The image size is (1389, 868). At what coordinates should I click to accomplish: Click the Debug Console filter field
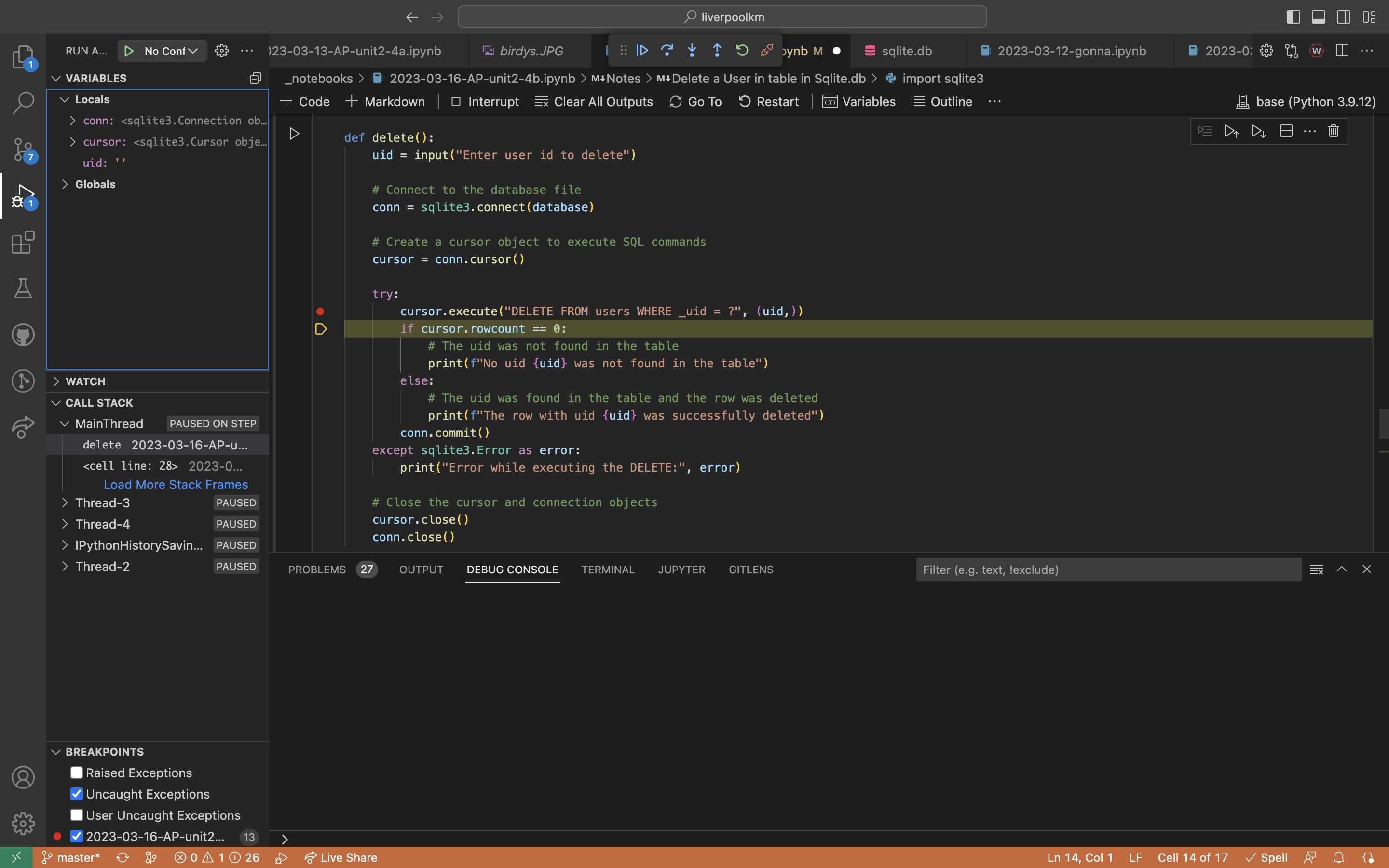tap(1108, 570)
